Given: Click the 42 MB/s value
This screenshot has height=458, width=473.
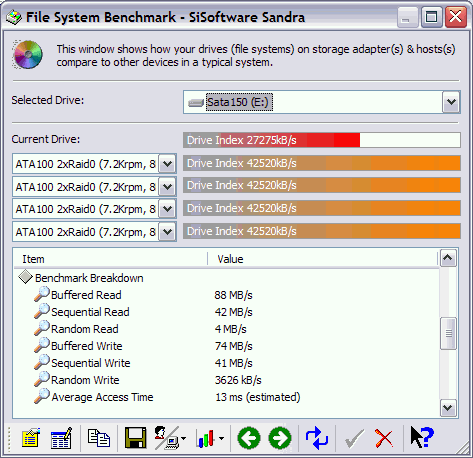Looking at the screenshot, I should click(x=233, y=312).
